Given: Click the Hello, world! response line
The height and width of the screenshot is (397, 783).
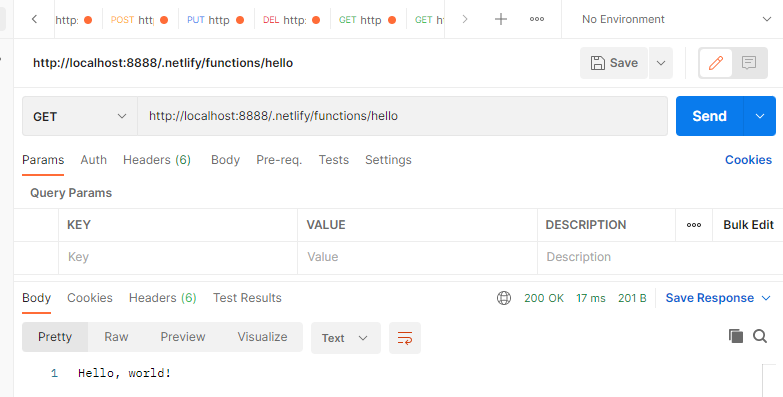Looking at the screenshot, I should click(x=124, y=373).
